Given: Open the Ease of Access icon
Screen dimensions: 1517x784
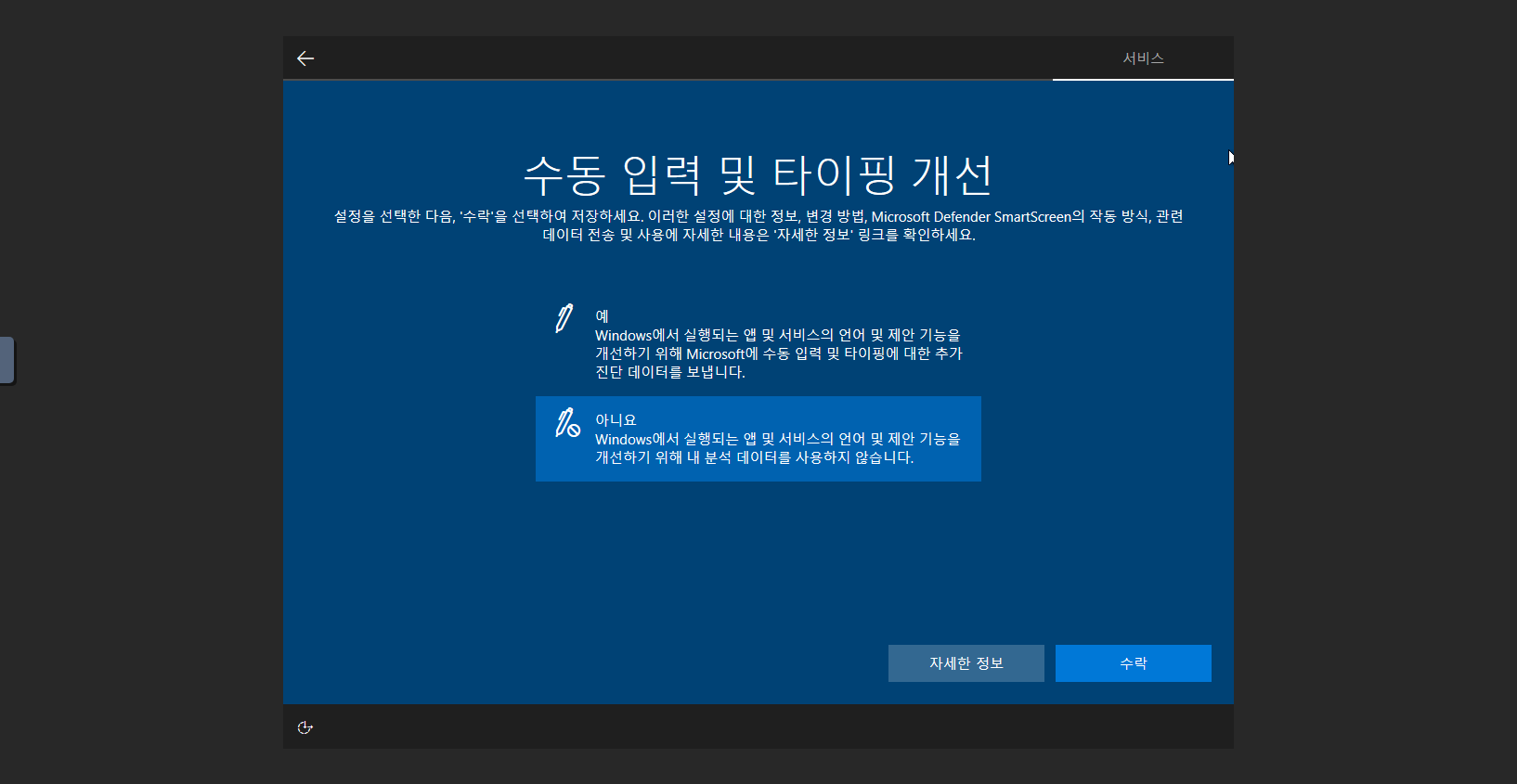Looking at the screenshot, I should 305,727.
